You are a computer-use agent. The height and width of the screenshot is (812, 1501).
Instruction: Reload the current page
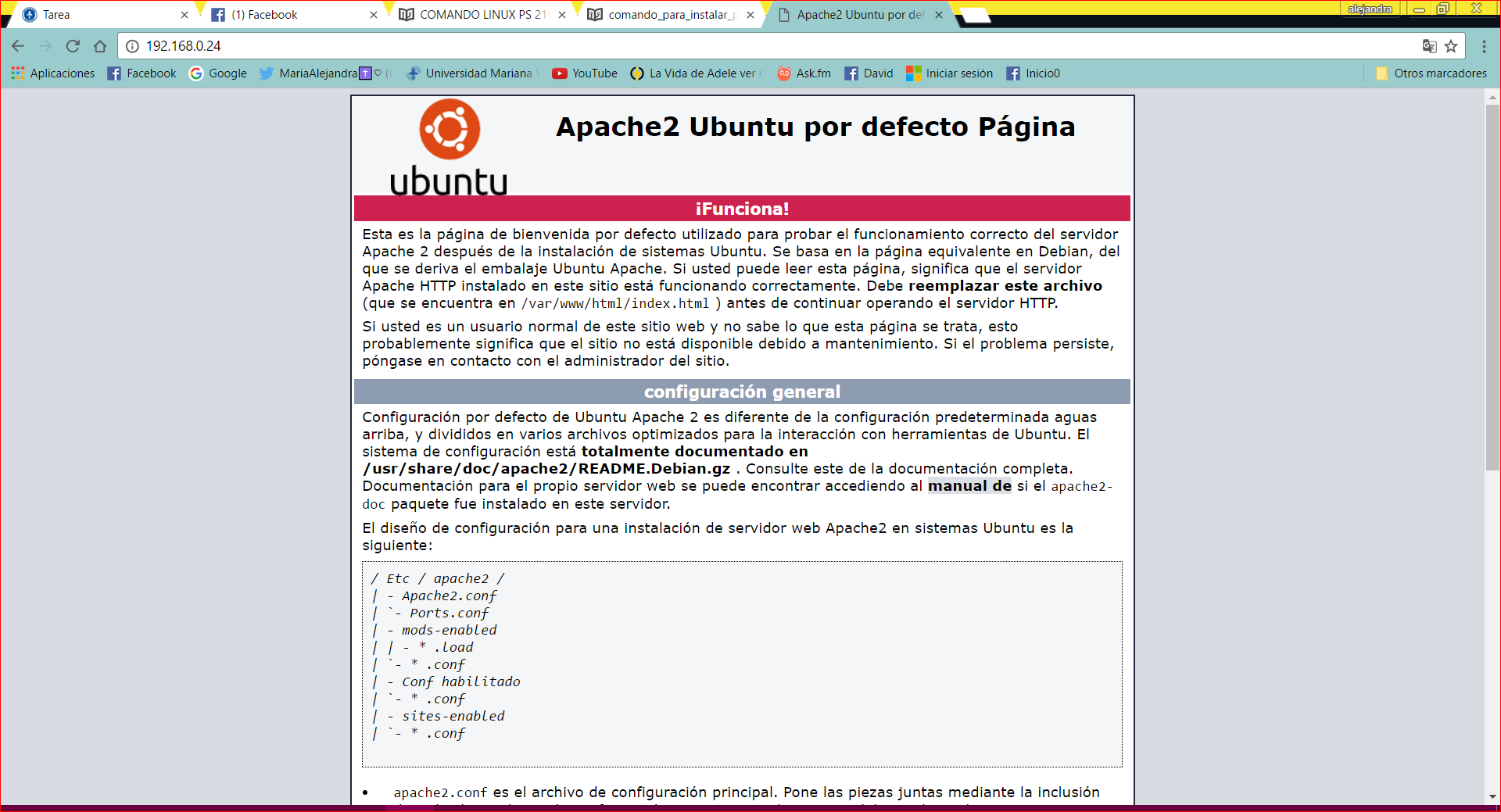pyautogui.click(x=73, y=46)
